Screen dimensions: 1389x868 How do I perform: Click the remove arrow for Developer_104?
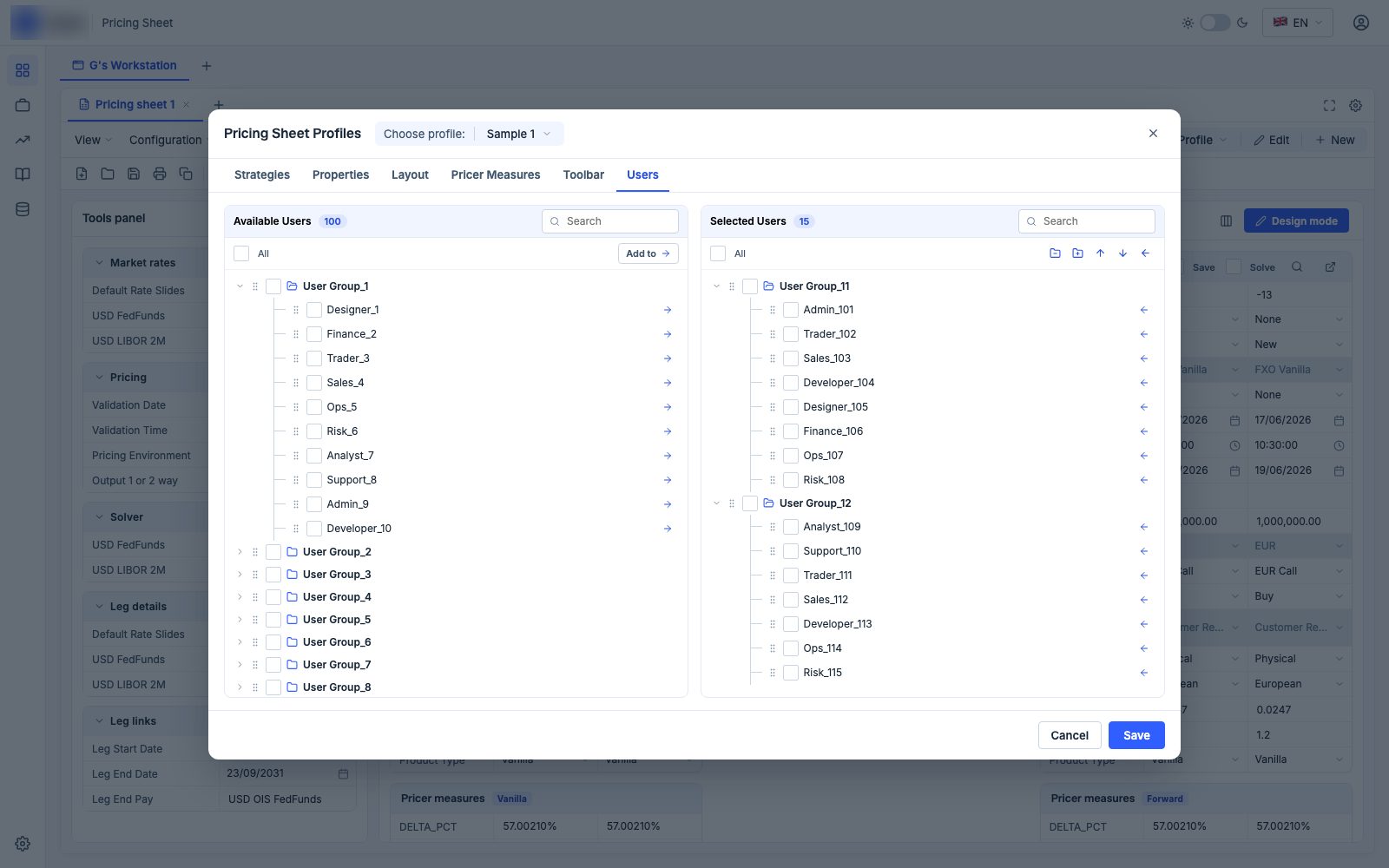(x=1144, y=383)
